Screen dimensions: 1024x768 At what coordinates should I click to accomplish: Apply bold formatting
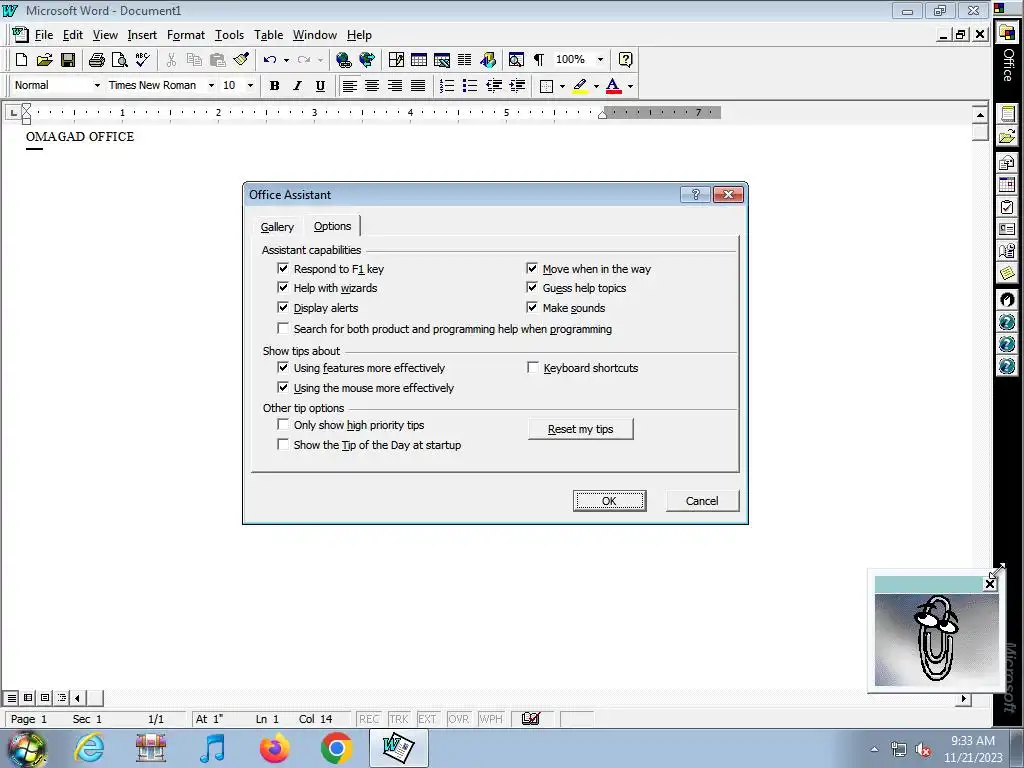274,86
